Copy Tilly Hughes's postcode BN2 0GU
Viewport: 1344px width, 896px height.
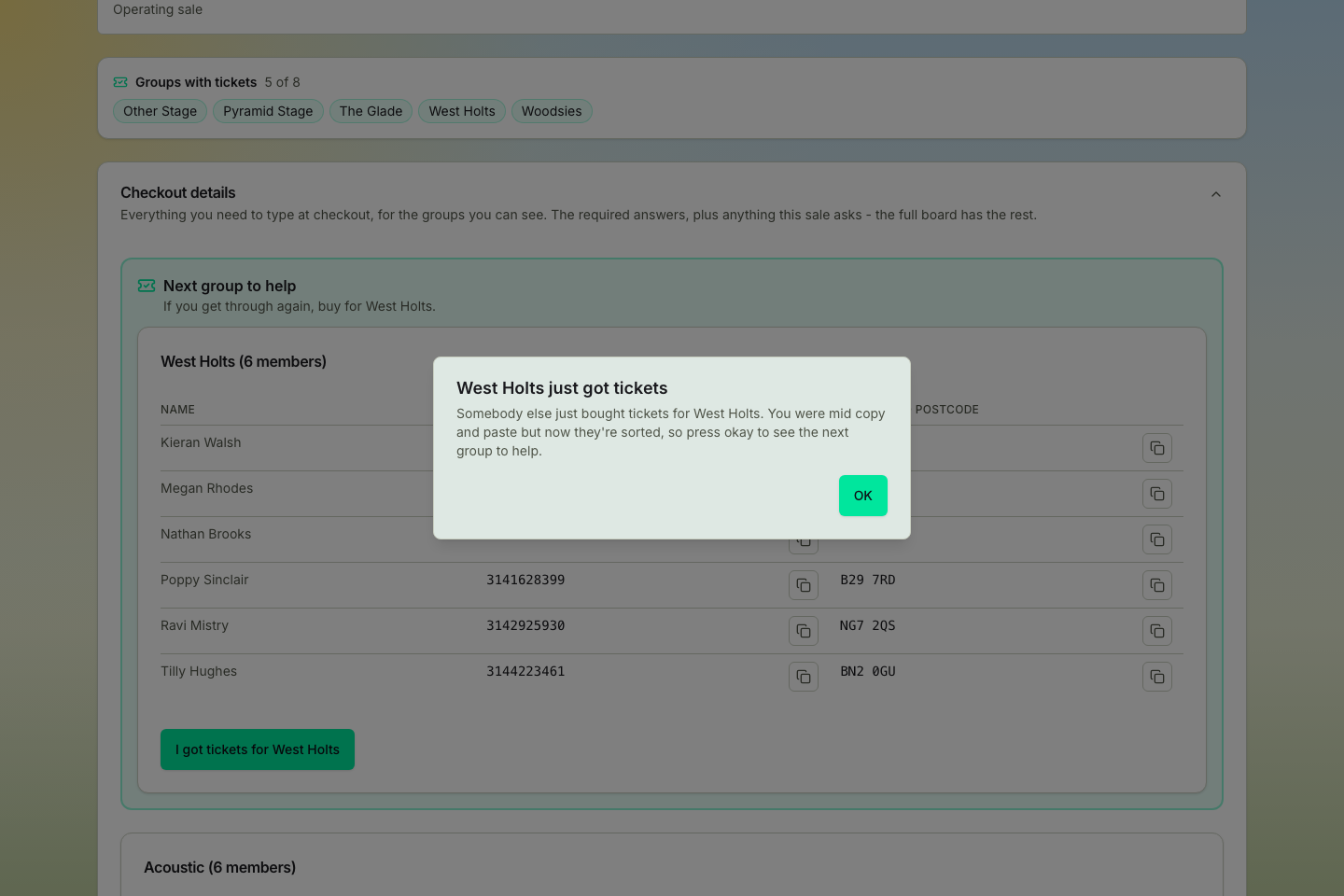(x=1157, y=677)
